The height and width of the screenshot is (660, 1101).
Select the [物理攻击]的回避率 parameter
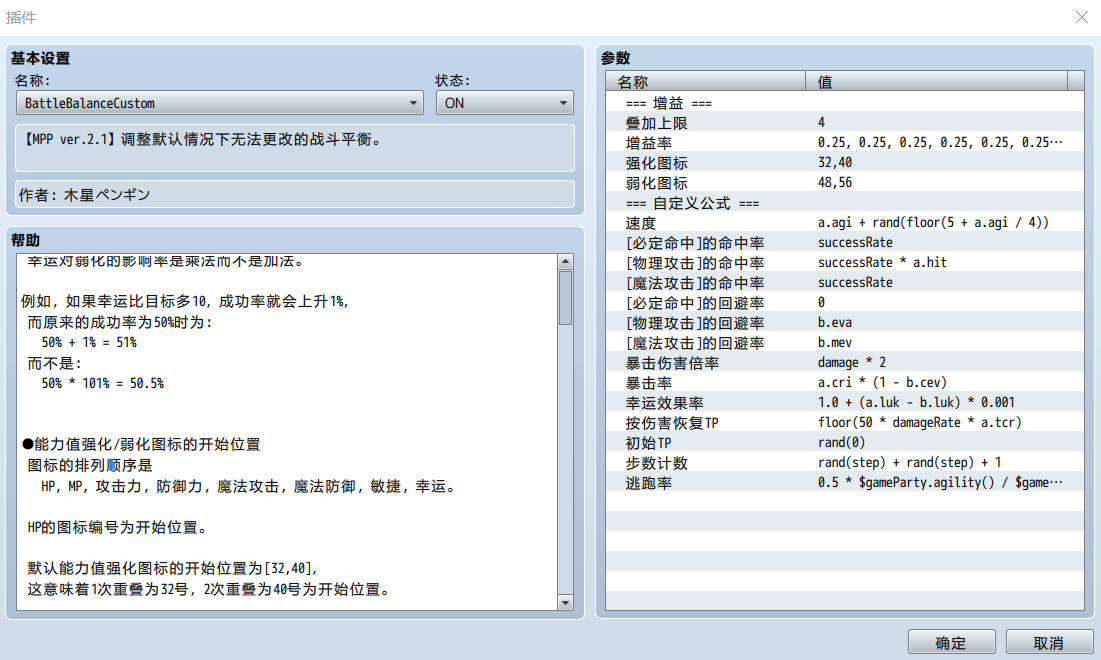pos(845,322)
